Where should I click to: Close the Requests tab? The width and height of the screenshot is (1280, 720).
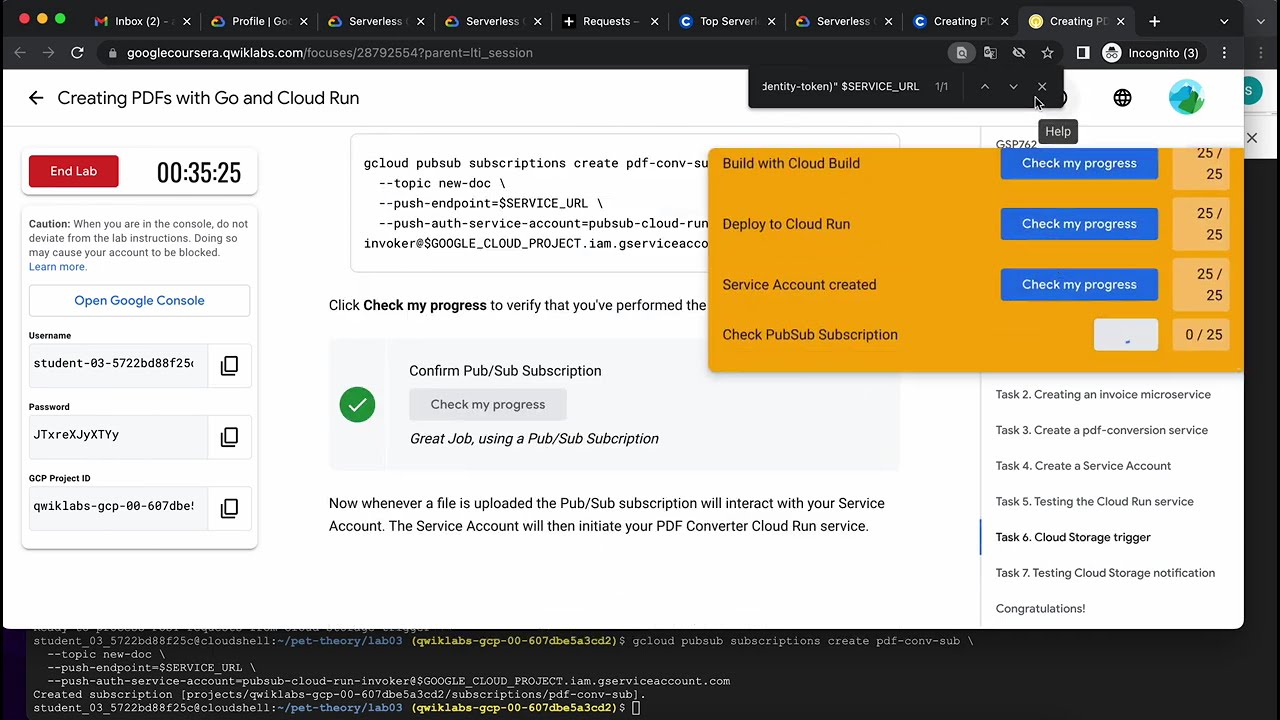click(654, 21)
